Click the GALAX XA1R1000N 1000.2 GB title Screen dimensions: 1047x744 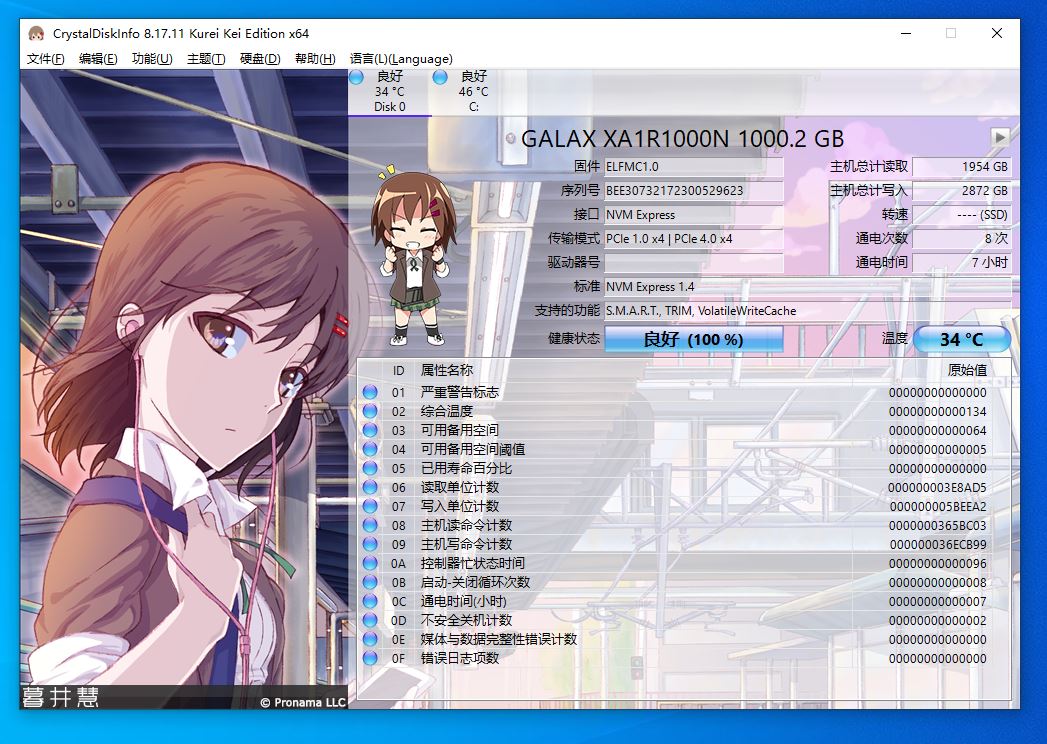[x=682, y=139]
